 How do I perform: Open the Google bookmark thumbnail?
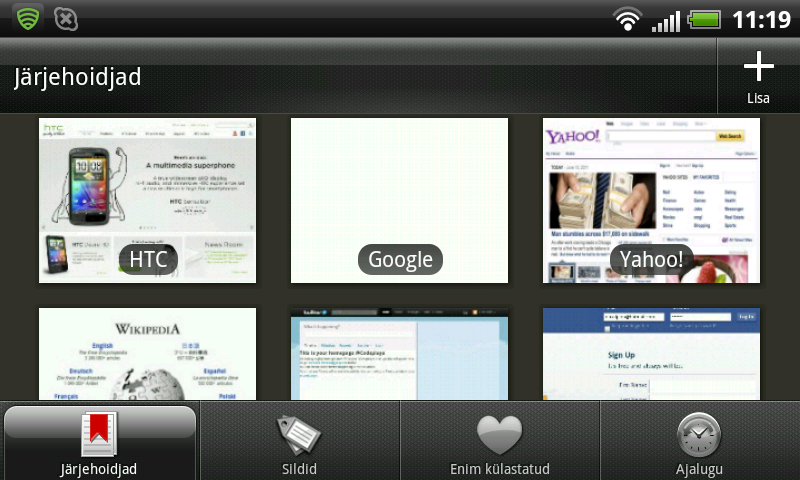[399, 200]
